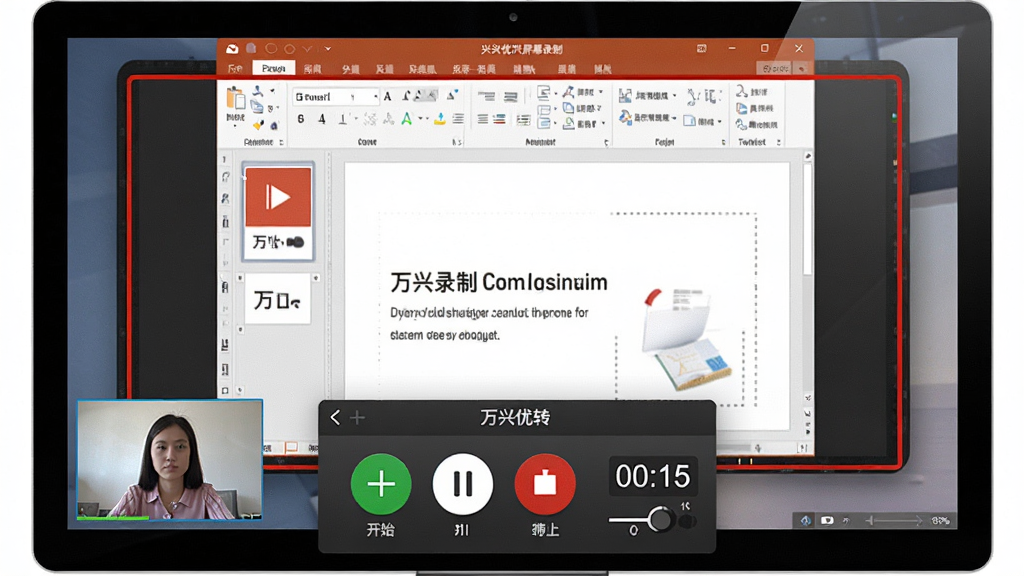Image resolution: width=1024 pixels, height=576 pixels.
Task: Open the File tab in ribbon
Action: [x=235, y=69]
